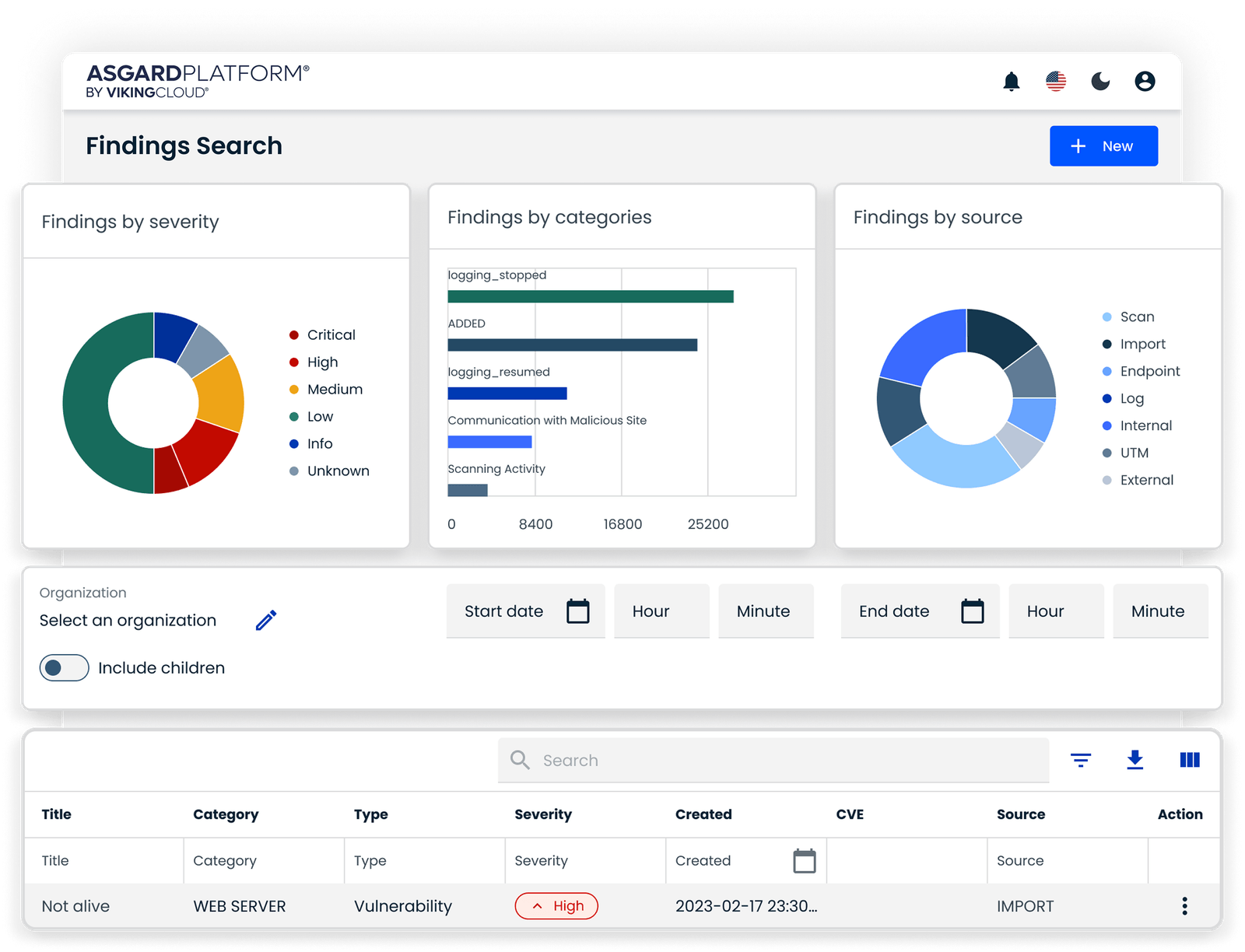Click inside the Search input field
Image resolution: width=1245 pixels, height=952 pixels.
[x=774, y=760]
